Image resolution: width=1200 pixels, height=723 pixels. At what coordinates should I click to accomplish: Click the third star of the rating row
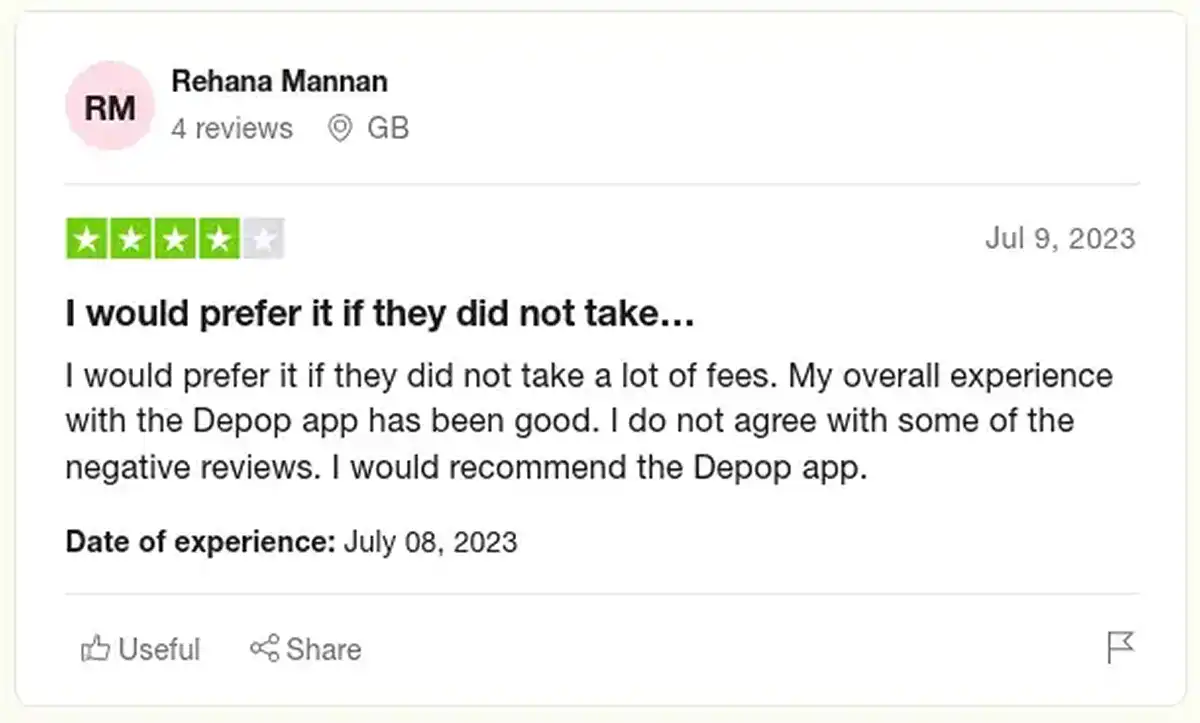pyautogui.click(x=174, y=238)
